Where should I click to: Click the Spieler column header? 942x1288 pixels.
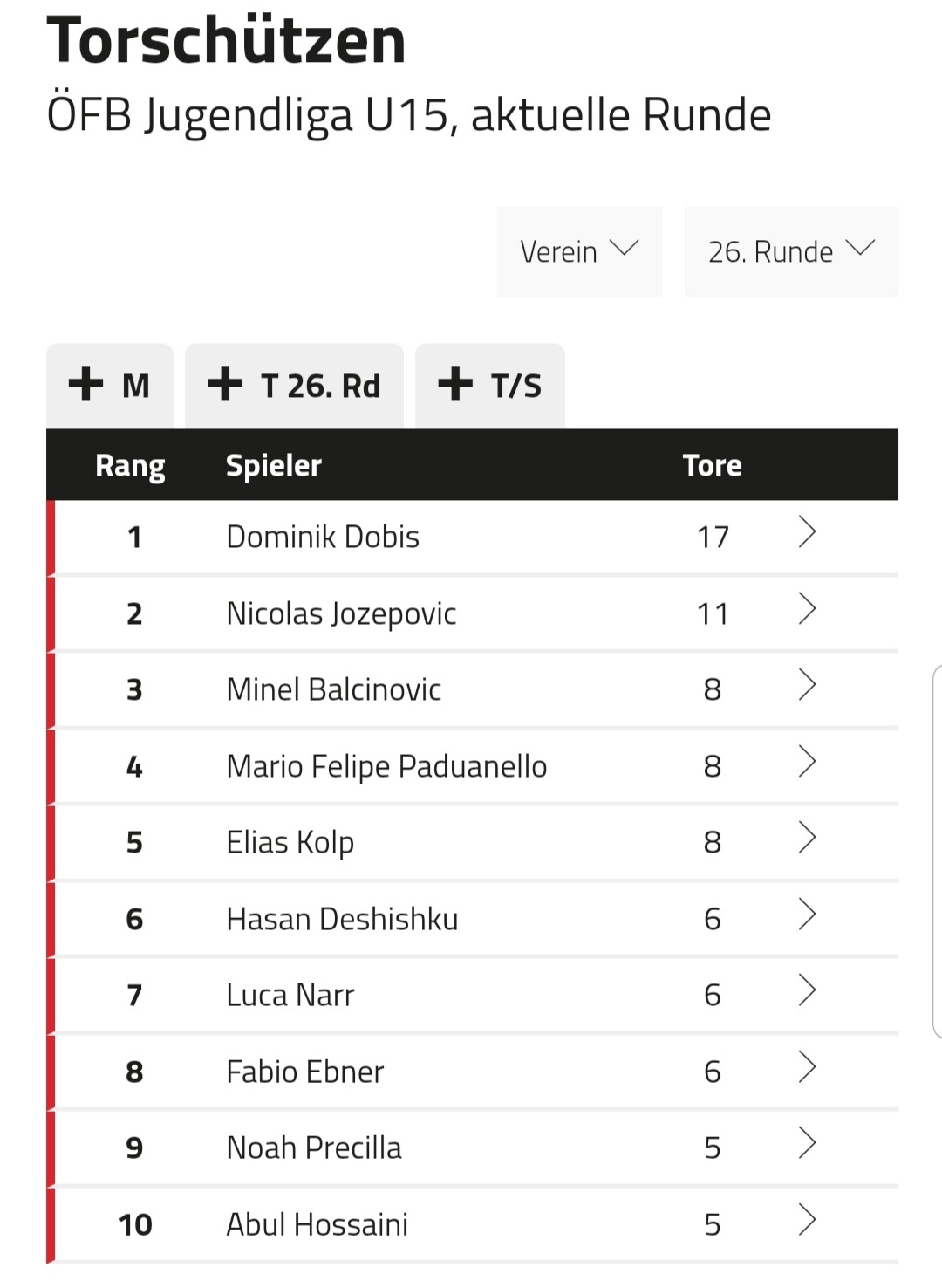tap(274, 465)
